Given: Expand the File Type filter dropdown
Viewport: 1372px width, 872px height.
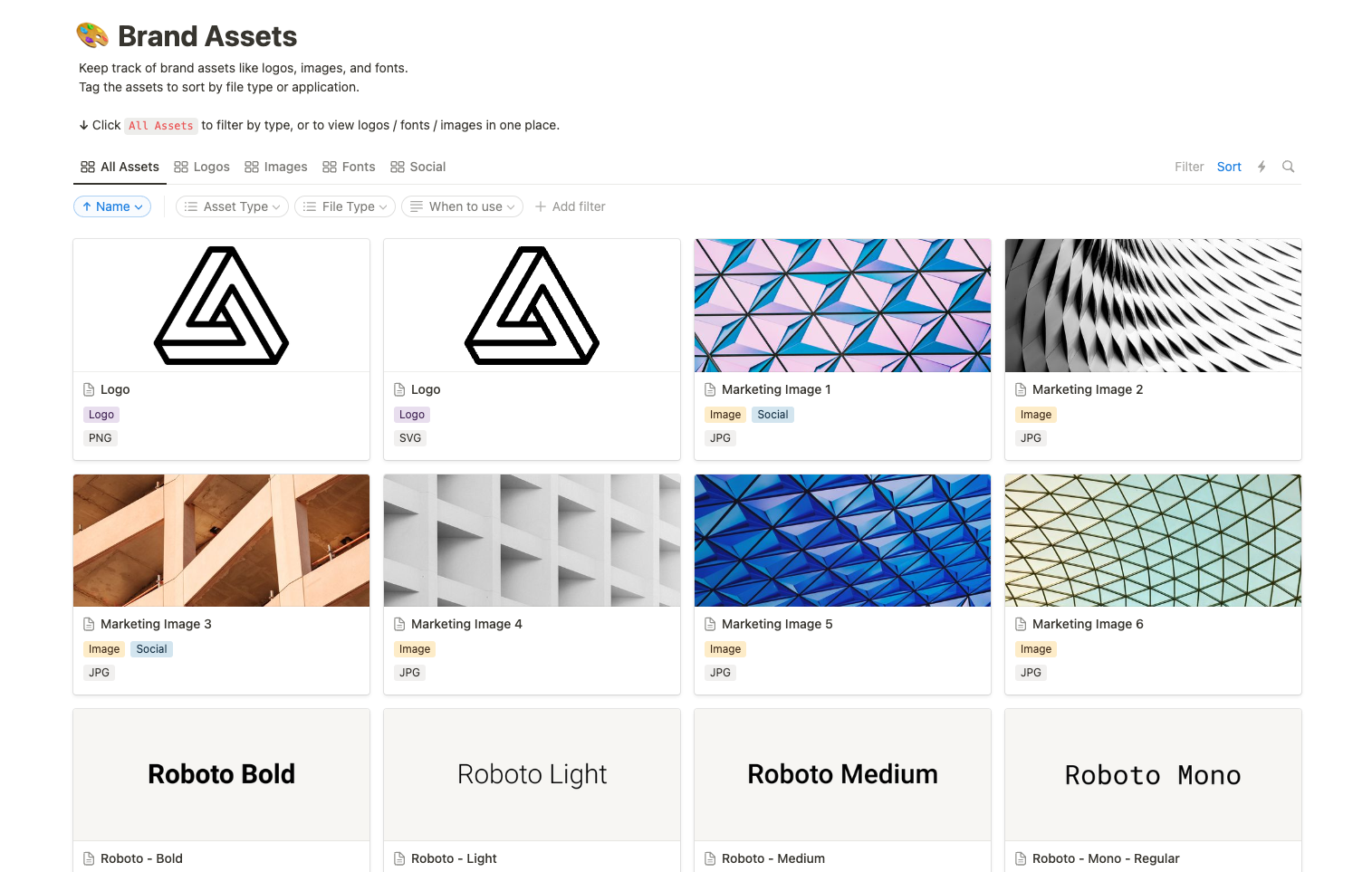Looking at the screenshot, I should tap(345, 206).
